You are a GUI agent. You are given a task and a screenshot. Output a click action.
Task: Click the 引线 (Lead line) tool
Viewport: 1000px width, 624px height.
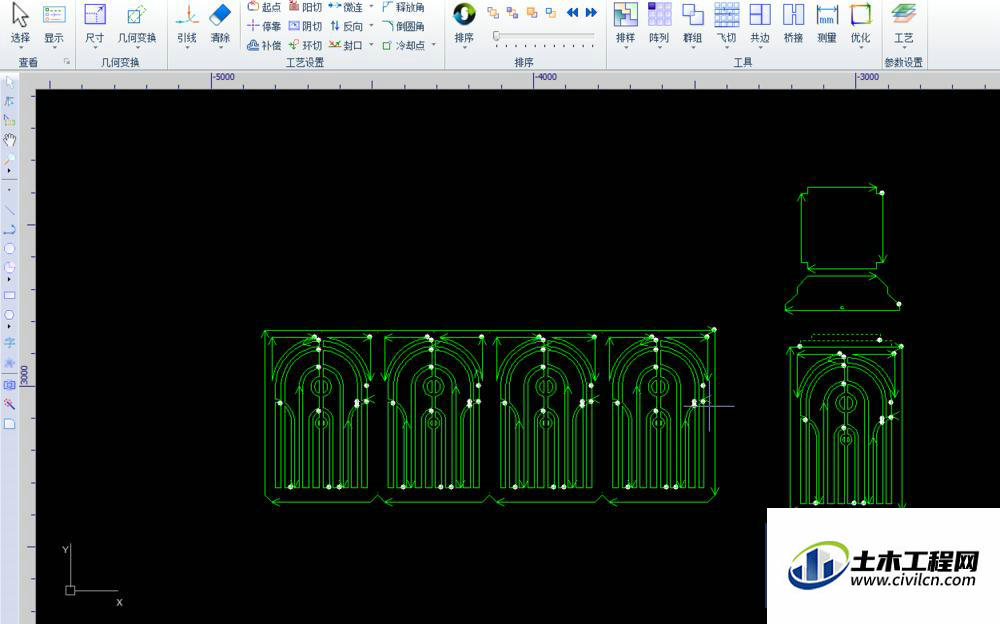pyautogui.click(x=187, y=24)
